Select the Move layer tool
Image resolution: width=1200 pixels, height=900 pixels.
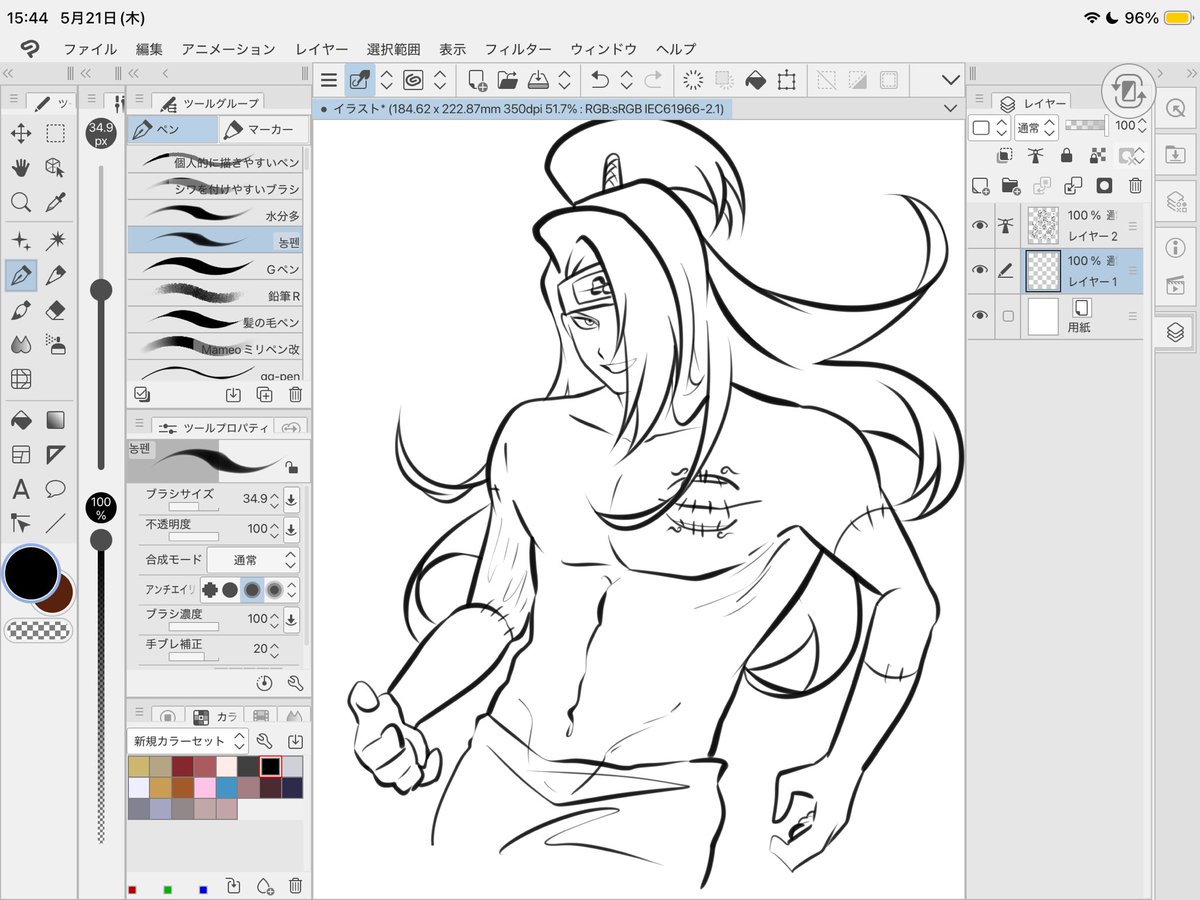pyautogui.click(x=20, y=133)
